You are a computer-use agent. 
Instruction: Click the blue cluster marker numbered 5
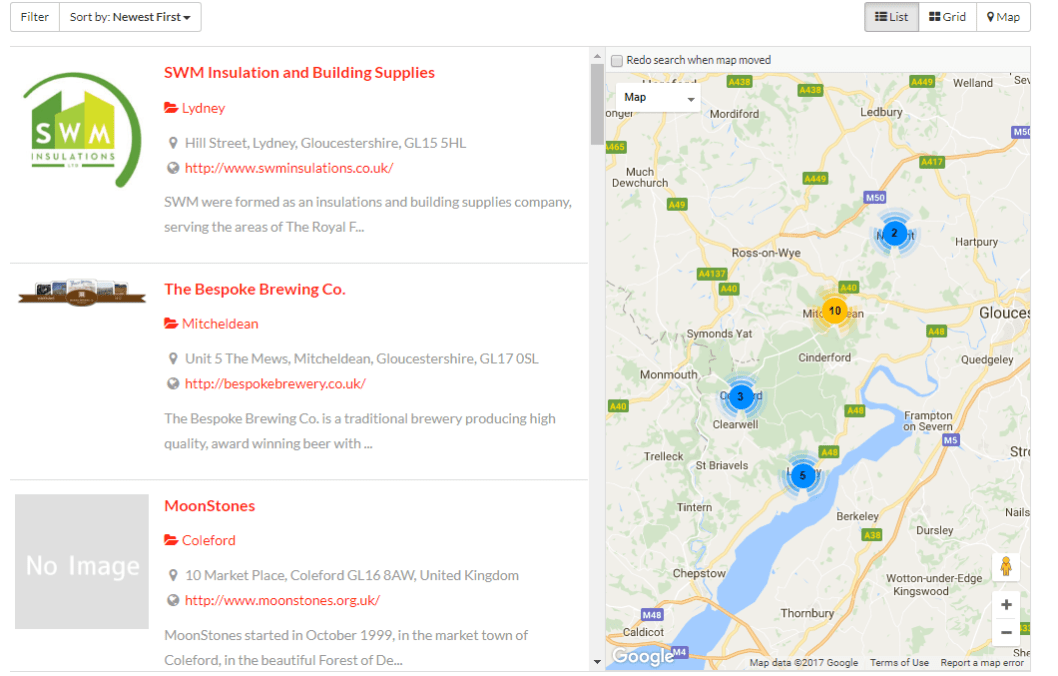click(802, 475)
